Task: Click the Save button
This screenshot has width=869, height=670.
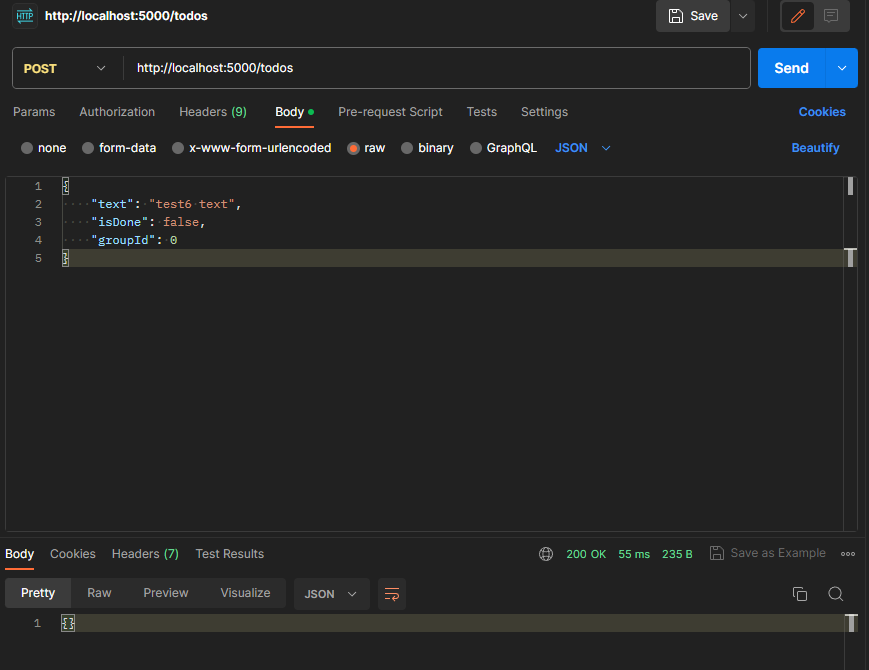Action: coord(693,16)
